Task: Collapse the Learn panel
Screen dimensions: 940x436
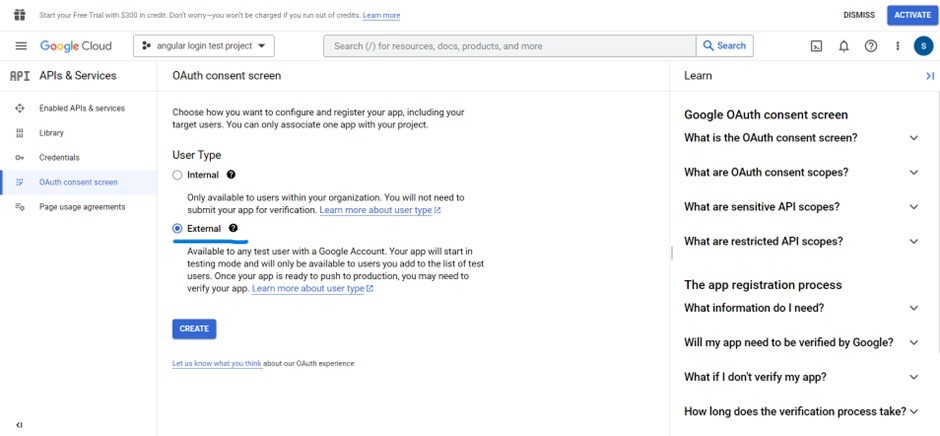Action: click(x=929, y=76)
